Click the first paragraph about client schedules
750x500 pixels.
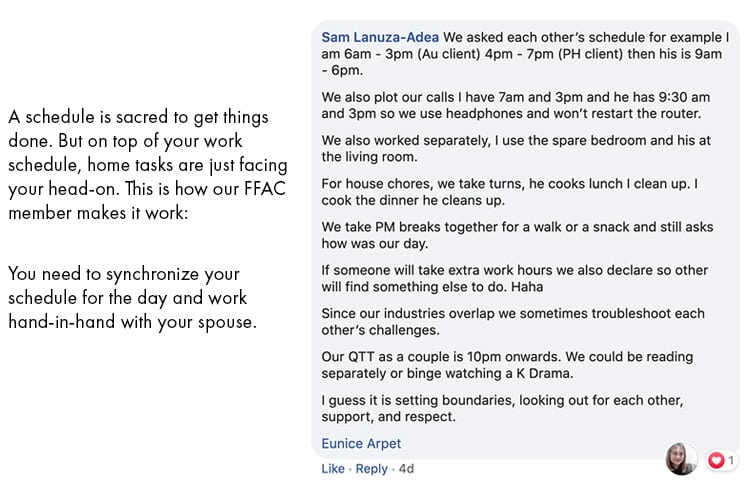[525, 54]
